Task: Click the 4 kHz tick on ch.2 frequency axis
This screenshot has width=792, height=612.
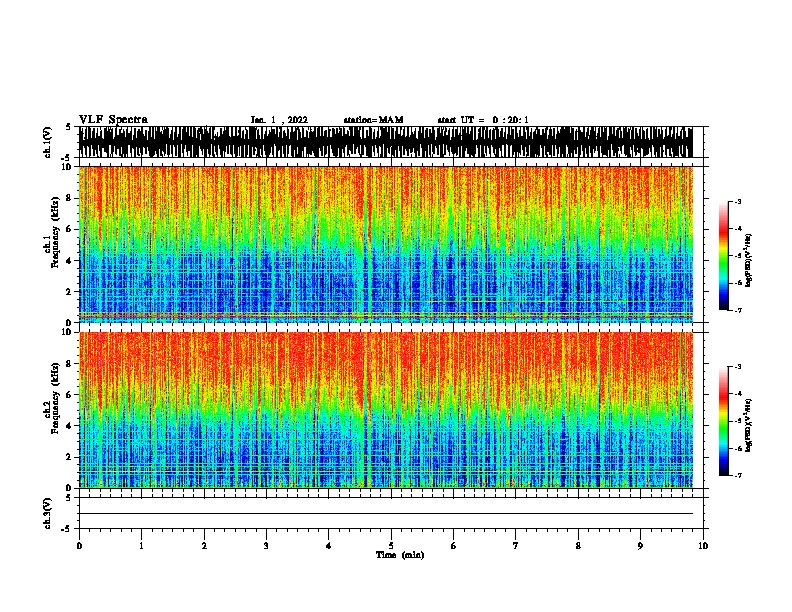Action: tap(70, 426)
